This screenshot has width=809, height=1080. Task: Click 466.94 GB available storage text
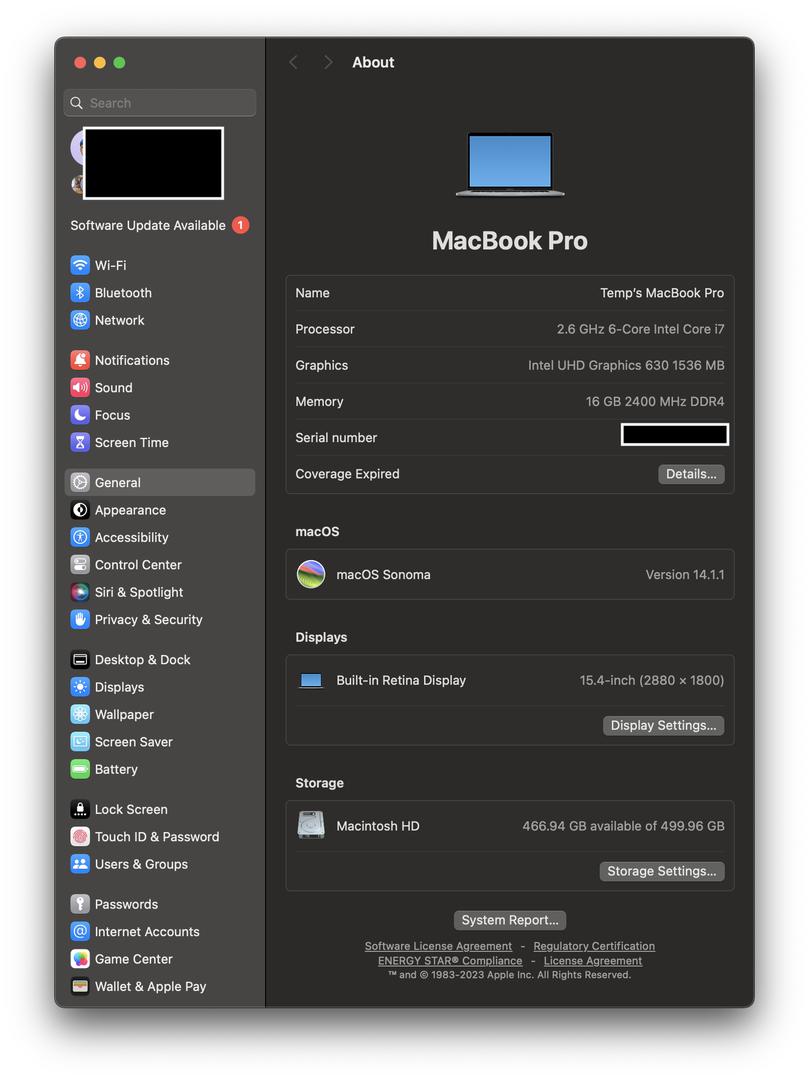623,826
